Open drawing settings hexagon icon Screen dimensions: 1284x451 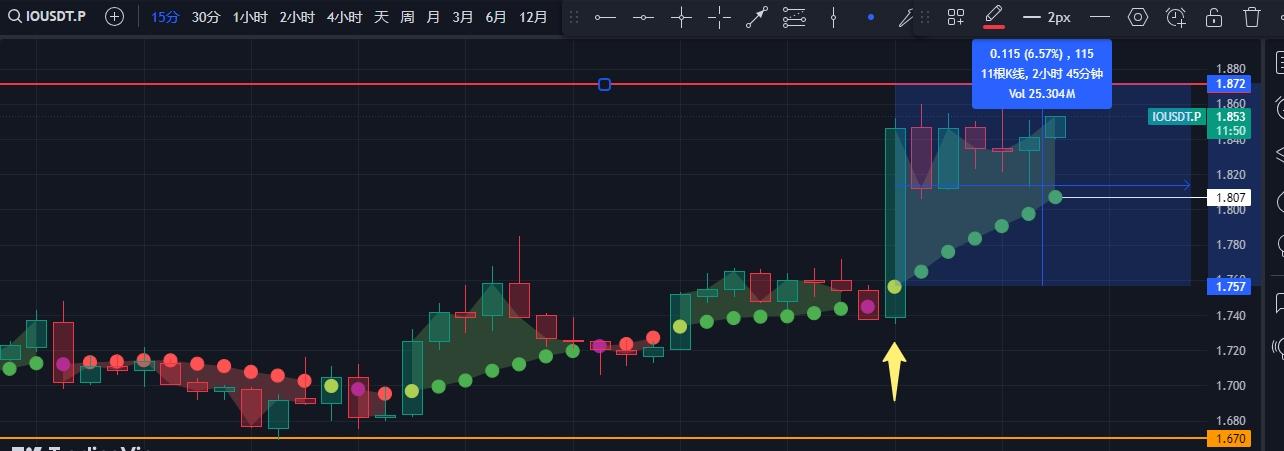point(1138,17)
